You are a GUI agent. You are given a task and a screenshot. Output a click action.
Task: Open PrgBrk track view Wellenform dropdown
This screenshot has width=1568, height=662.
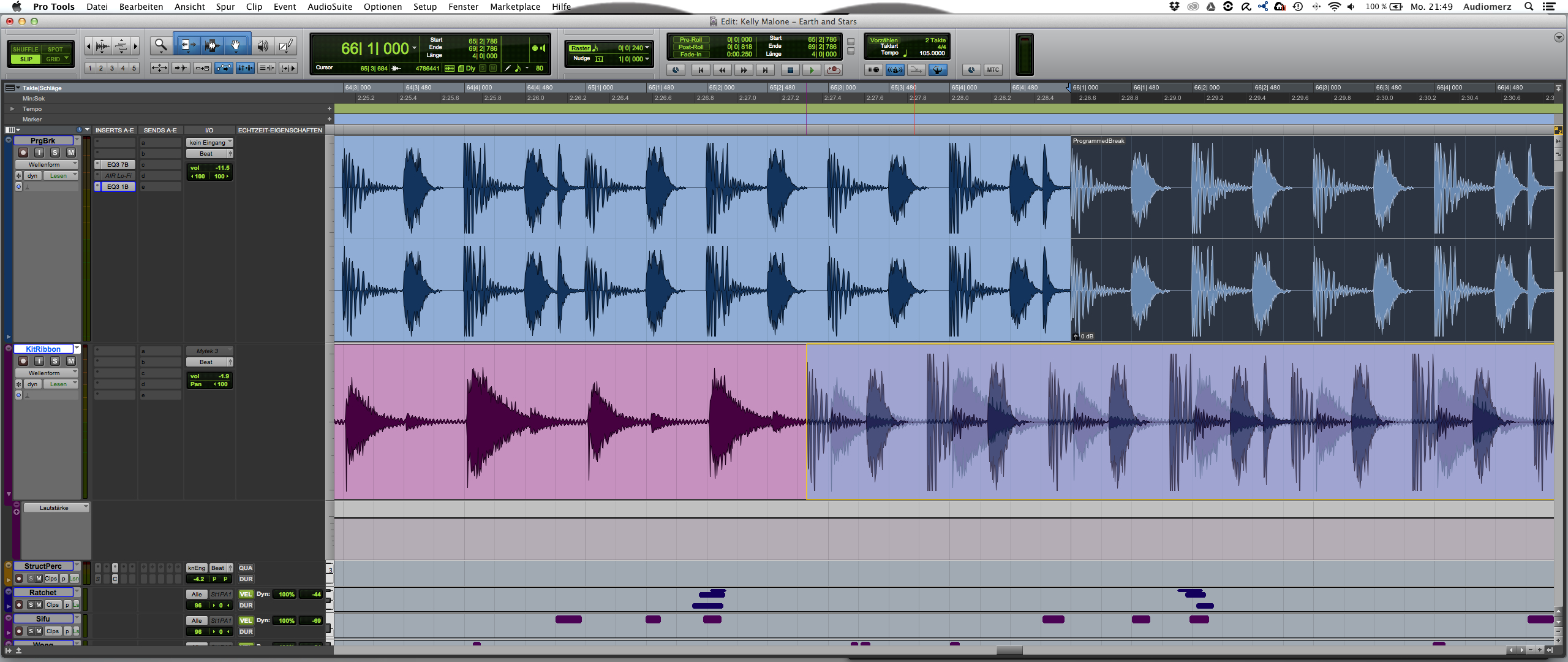47,164
